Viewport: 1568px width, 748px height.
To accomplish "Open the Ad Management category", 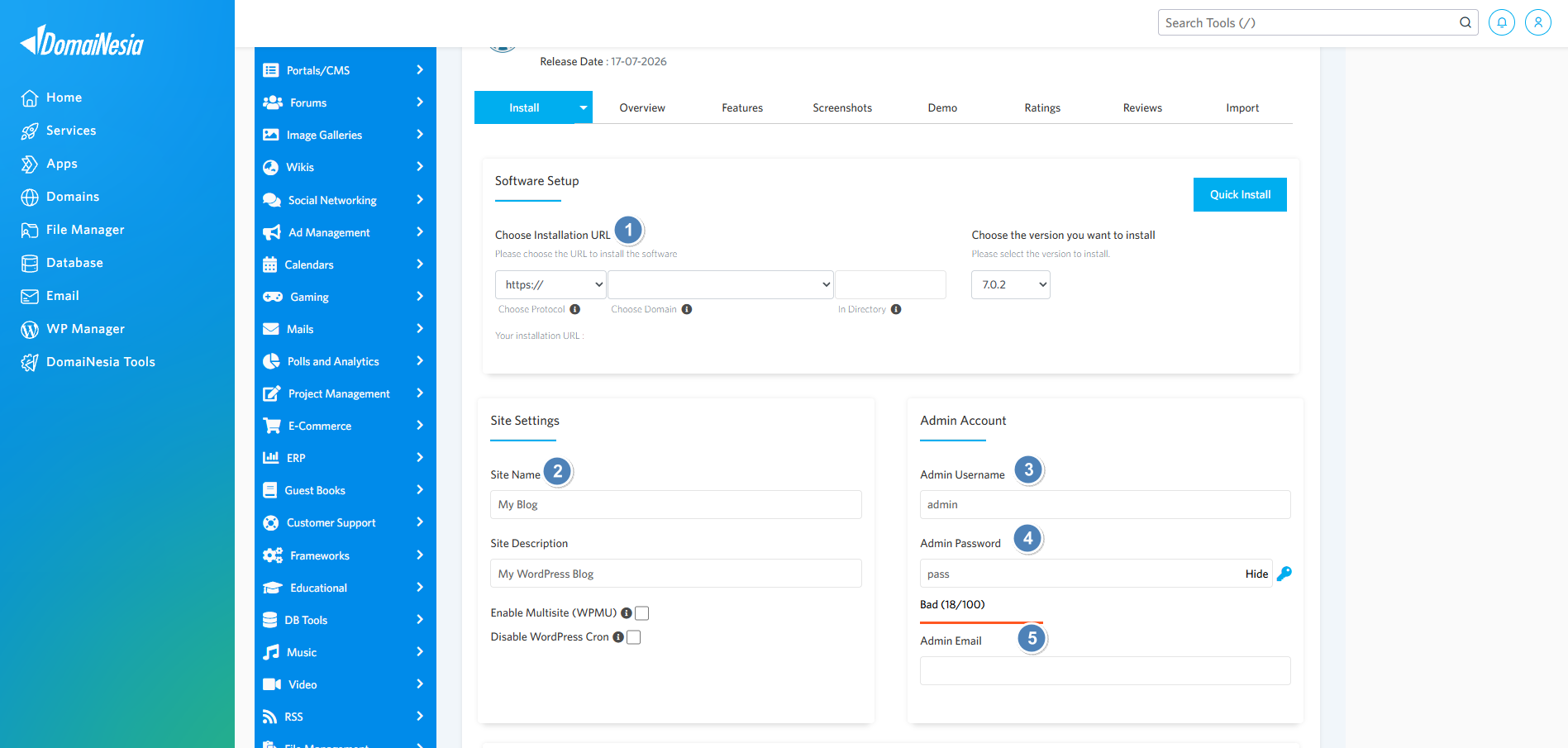I will point(346,232).
